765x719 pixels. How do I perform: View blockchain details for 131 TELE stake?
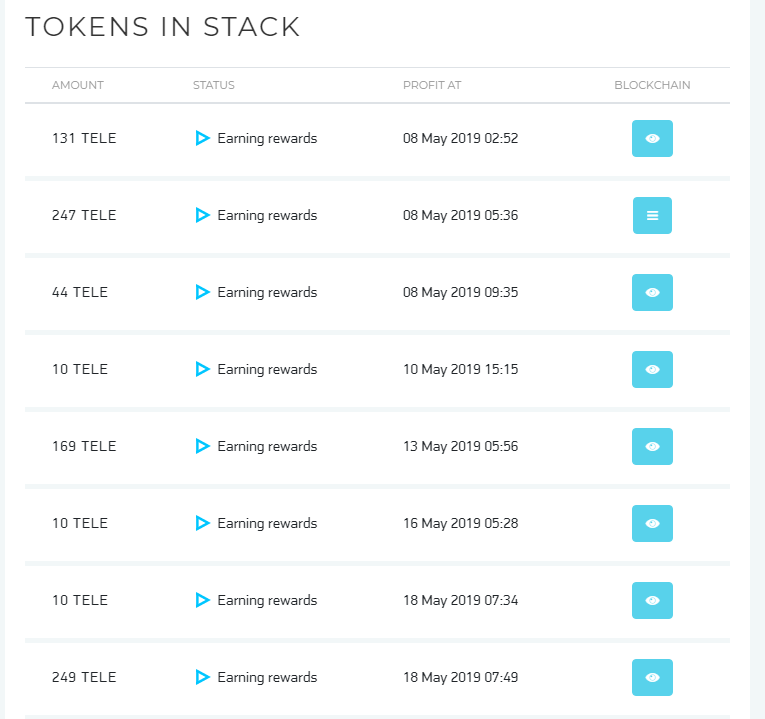[x=652, y=139]
